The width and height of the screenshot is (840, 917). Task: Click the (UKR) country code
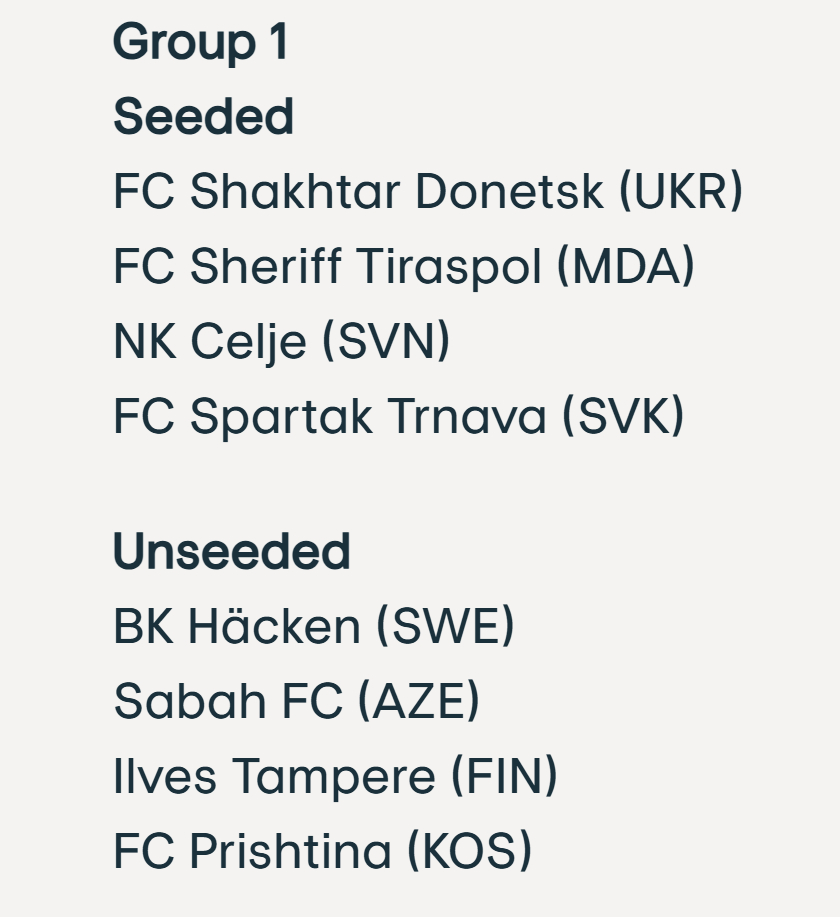point(681,192)
